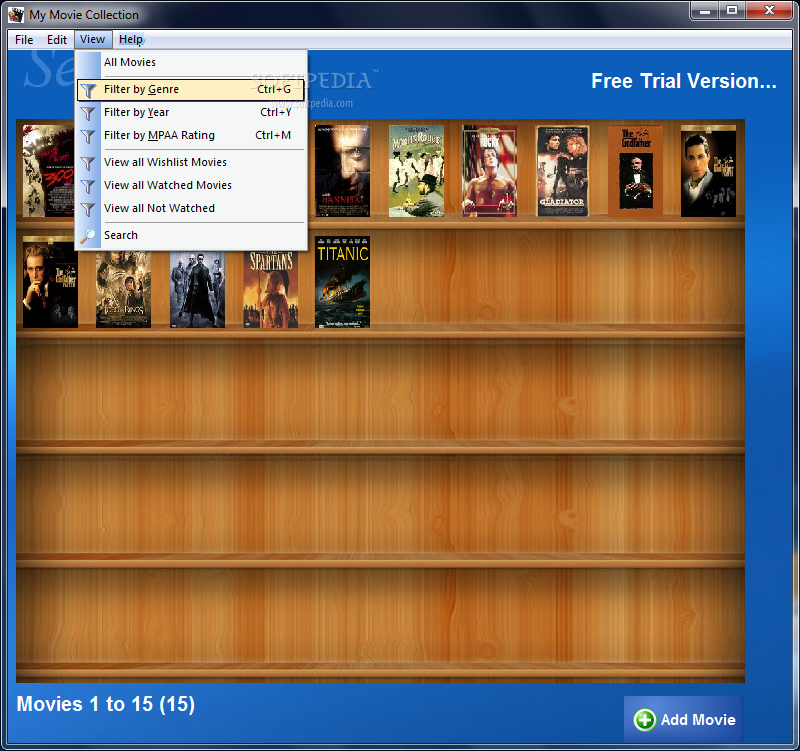Image resolution: width=800 pixels, height=751 pixels.
Task: Click the funnel icon beside View all Wishlist Movies
Action: point(88,163)
